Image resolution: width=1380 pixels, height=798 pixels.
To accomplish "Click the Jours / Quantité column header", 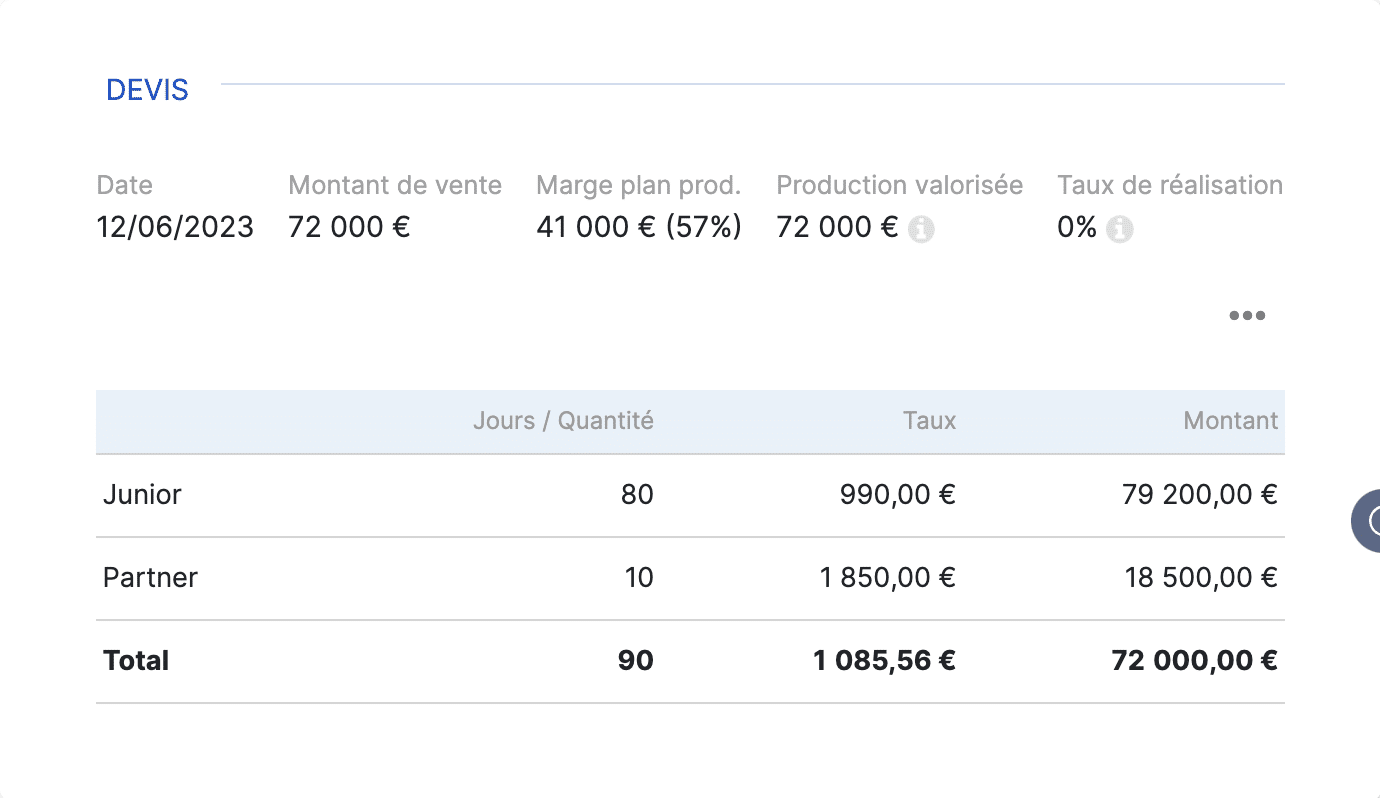I will pos(563,421).
